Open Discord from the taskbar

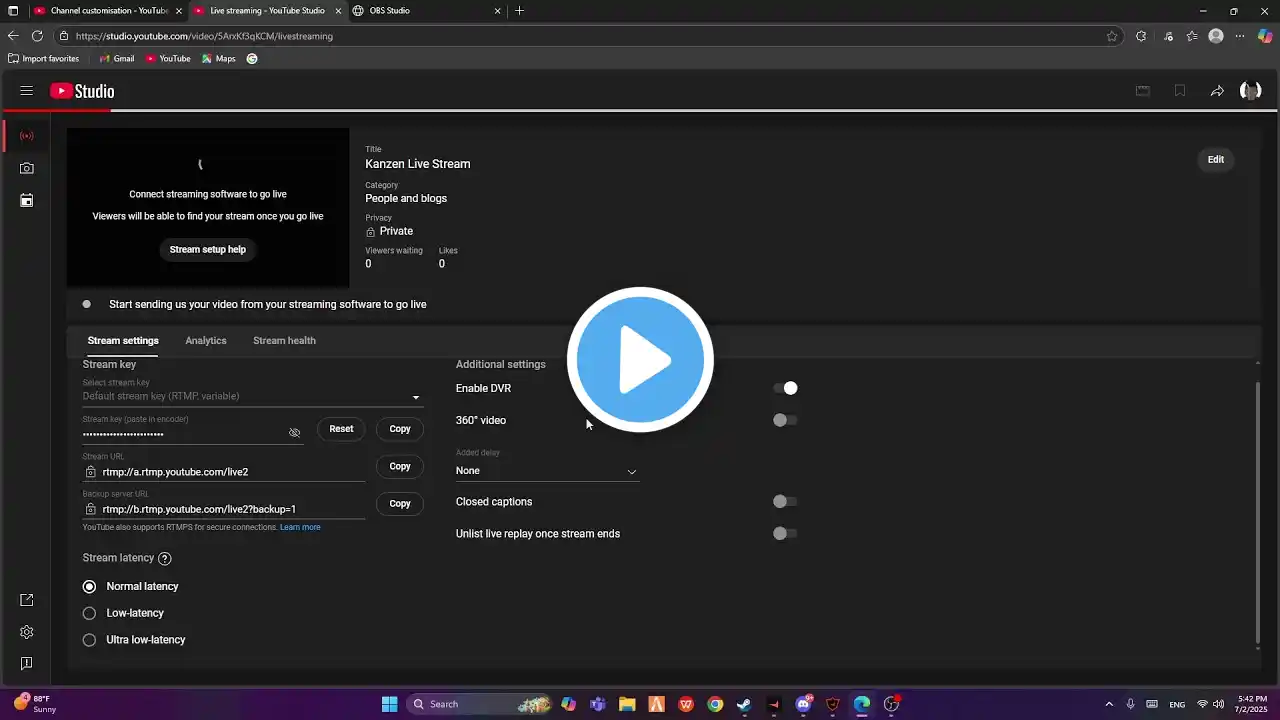point(803,704)
